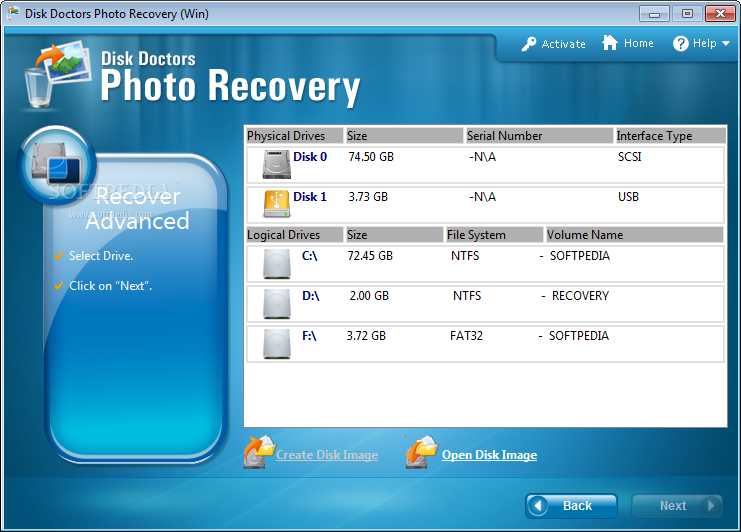This screenshot has height=532, width=741.
Task: Click the Create Disk Image link
Action: coord(327,455)
